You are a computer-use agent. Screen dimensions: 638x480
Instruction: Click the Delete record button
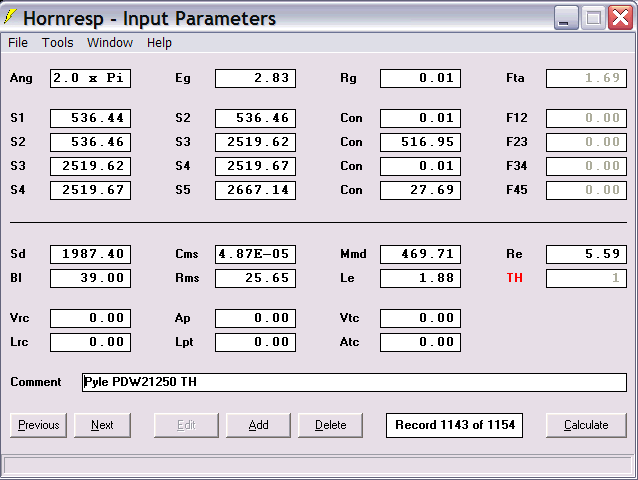pyautogui.click(x=330, y=425)
